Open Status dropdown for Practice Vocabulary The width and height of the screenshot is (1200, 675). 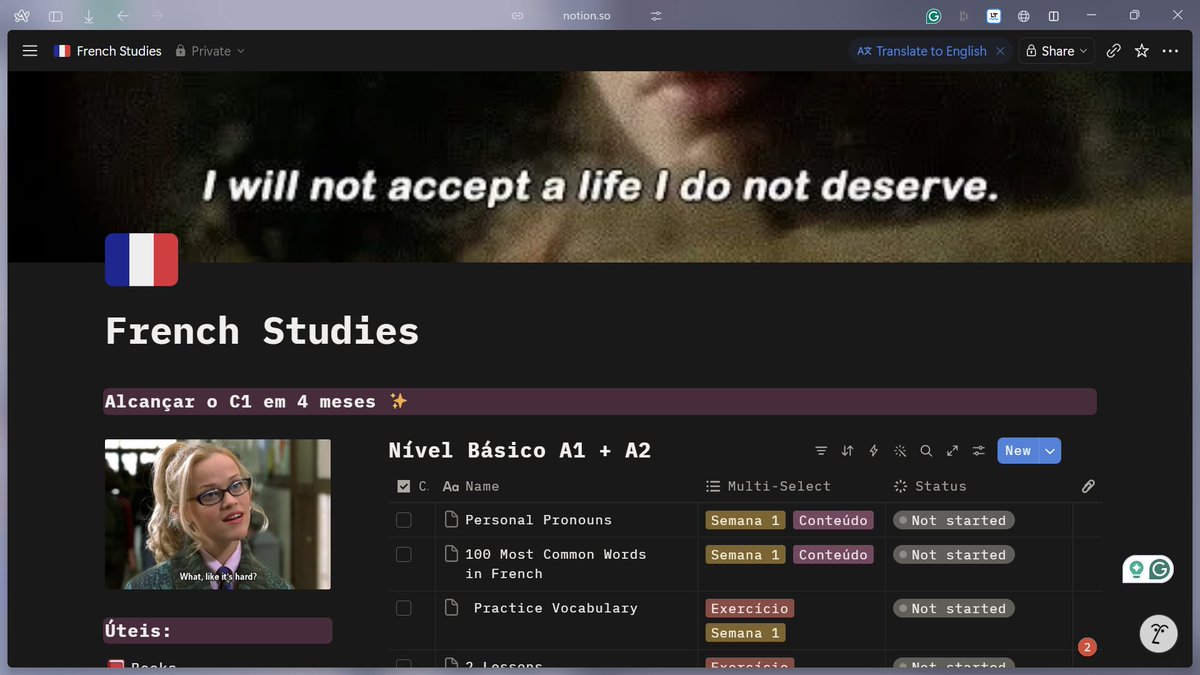[953, 608]
